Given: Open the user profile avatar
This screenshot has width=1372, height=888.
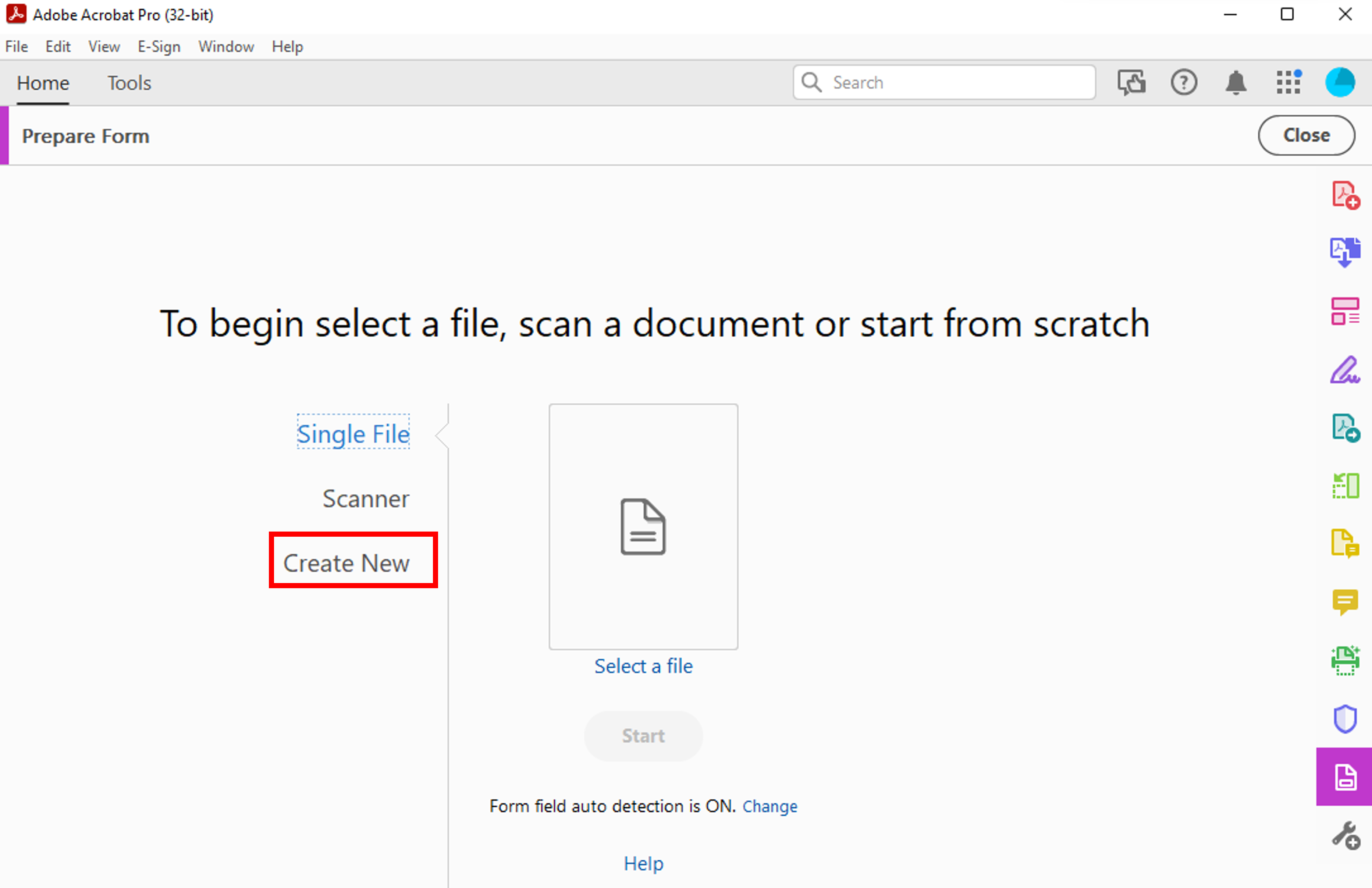Looking at the screenshot, I should (1340, 82).
